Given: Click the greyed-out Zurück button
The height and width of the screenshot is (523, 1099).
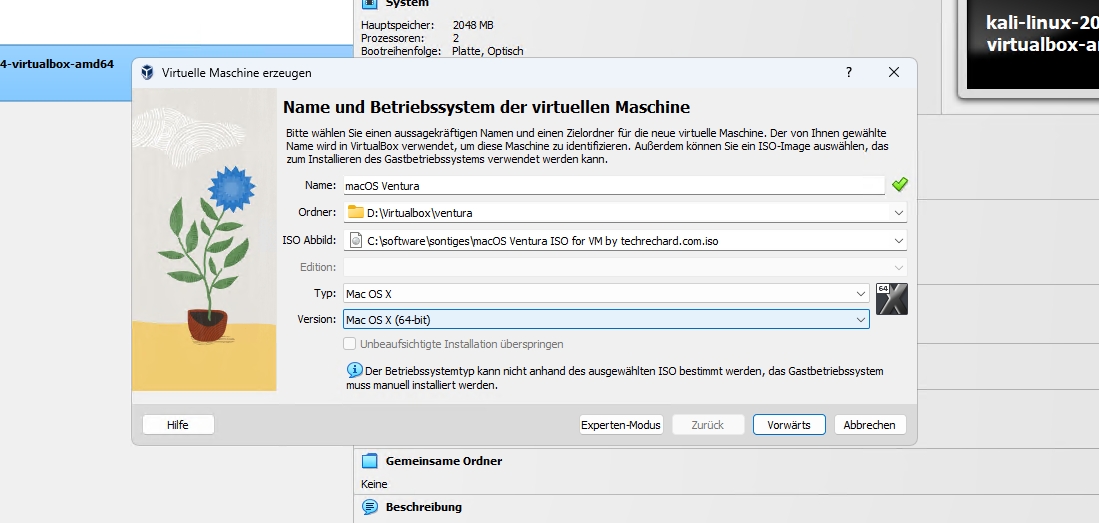Looking at the screenshot, I should click(x=707, y=425).
